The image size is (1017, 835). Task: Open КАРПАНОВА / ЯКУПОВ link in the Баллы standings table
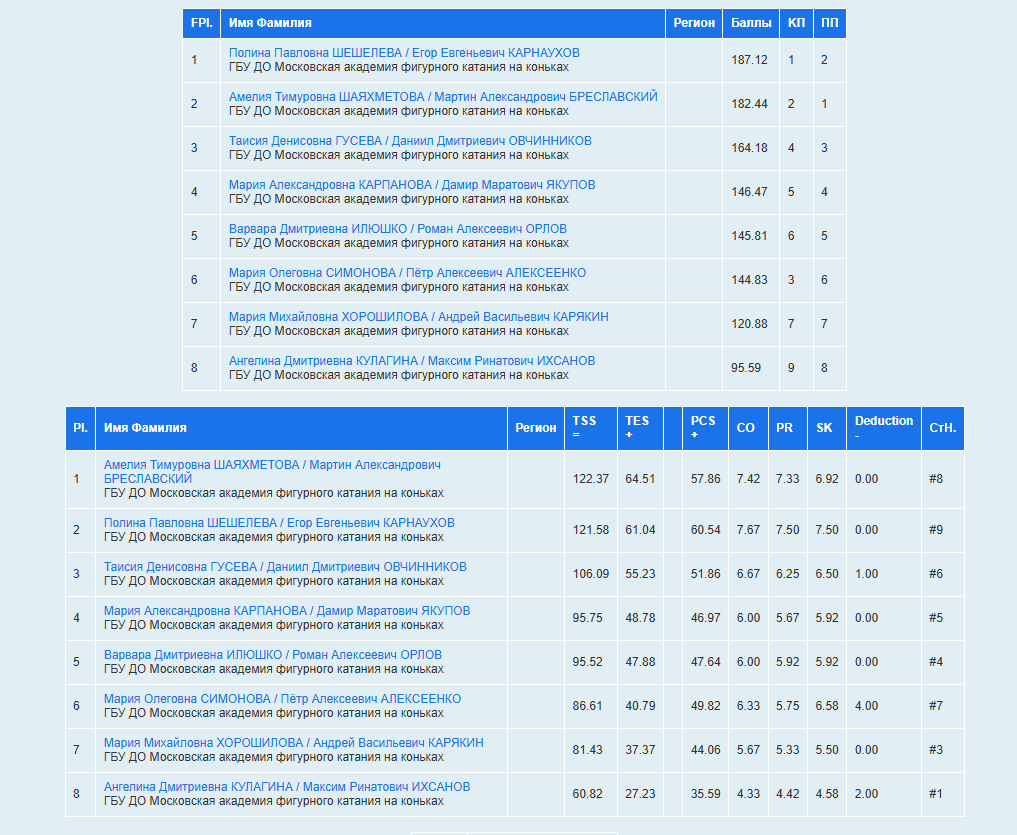[412, 185]
